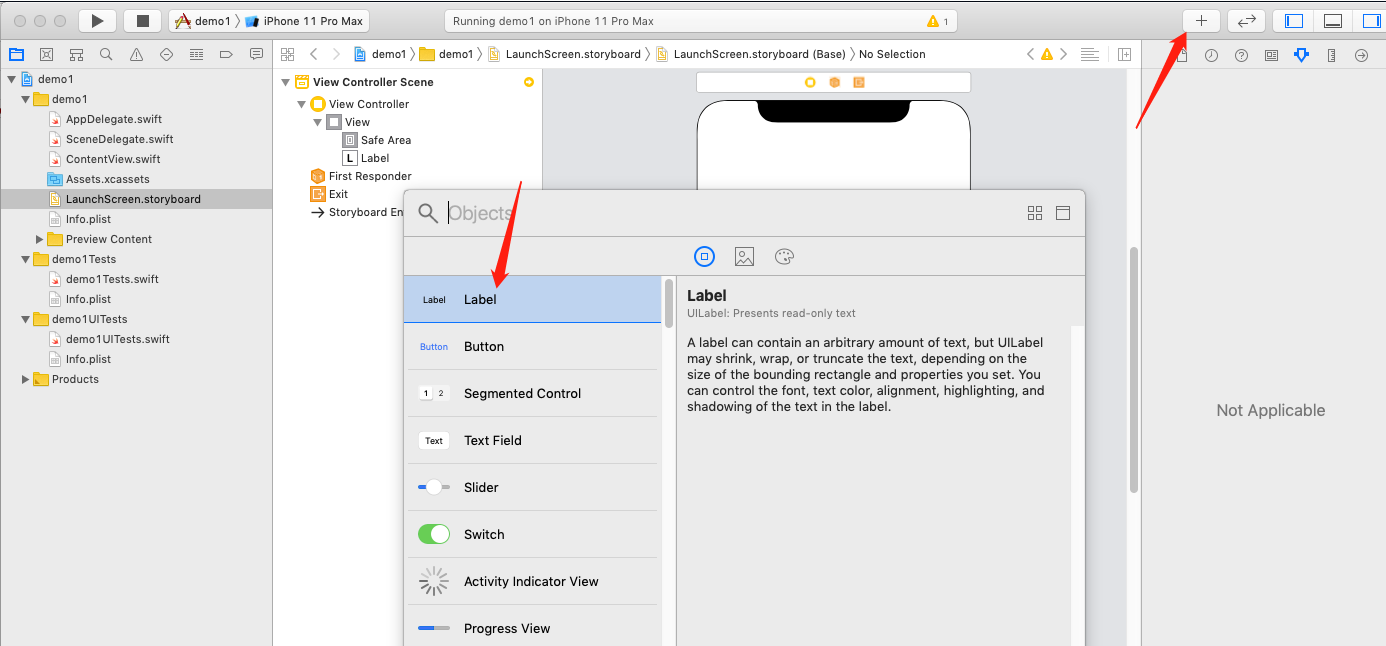
Task: Click the jump bar warning icon
Action: (1047, 54)
